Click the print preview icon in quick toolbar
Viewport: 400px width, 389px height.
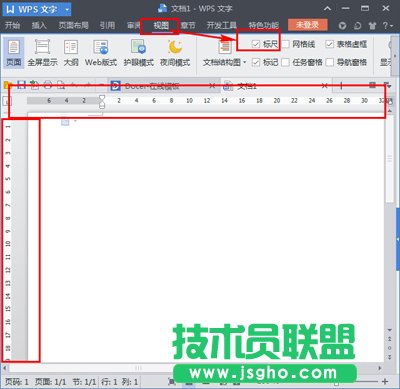61,85
